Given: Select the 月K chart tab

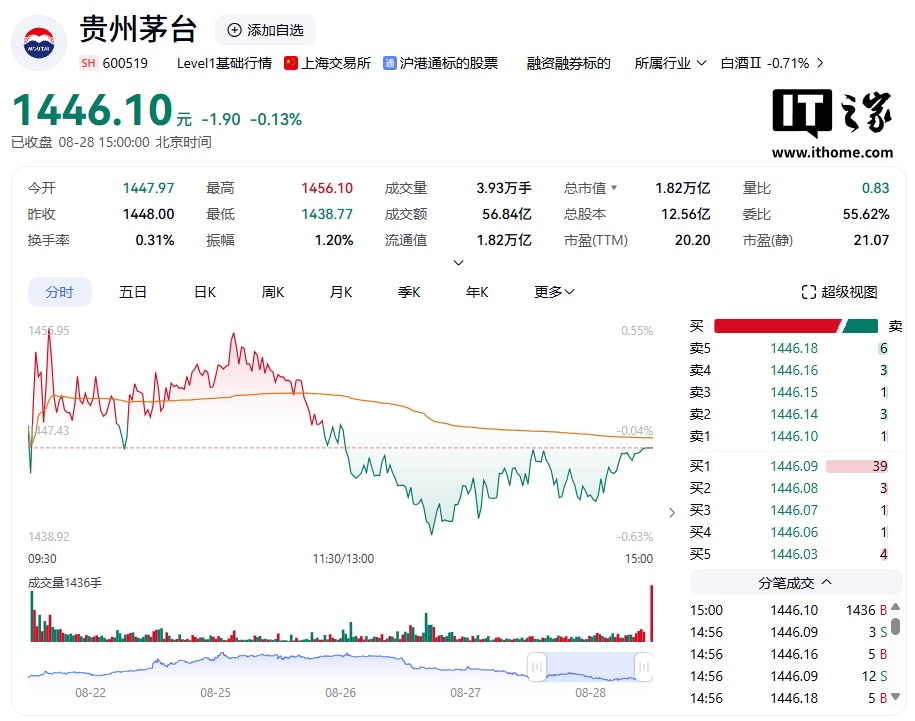Looking at the screenshot, I should tap(341, 292).
